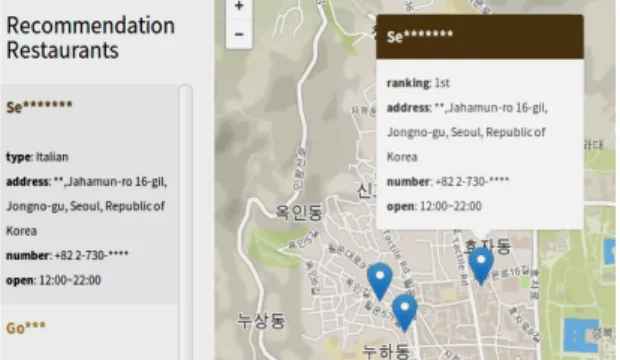Image resolution: width=620 pixels, height=360 pixels.
Task: Select the map pin near 옥인길
Action: (x=380, y=281)
